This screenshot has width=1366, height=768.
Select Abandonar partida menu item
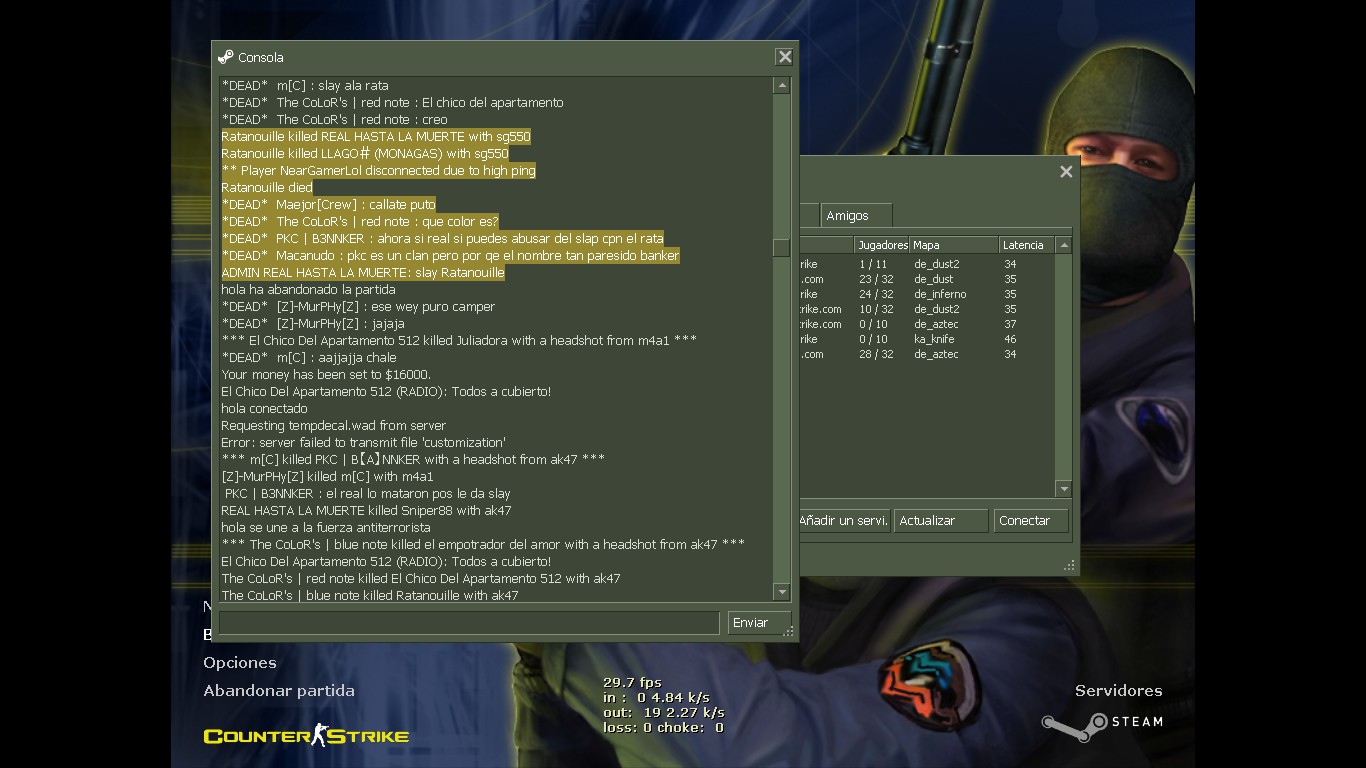coord(279,690)
